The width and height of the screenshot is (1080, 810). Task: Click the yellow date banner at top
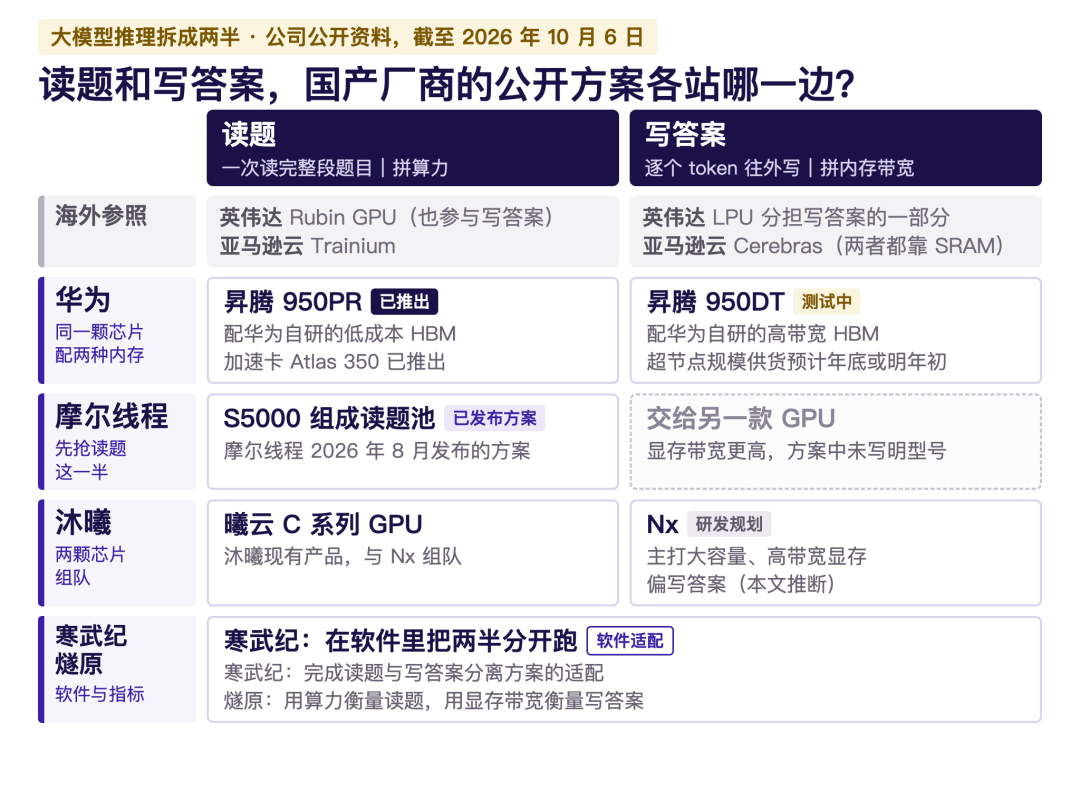(348, 37)
